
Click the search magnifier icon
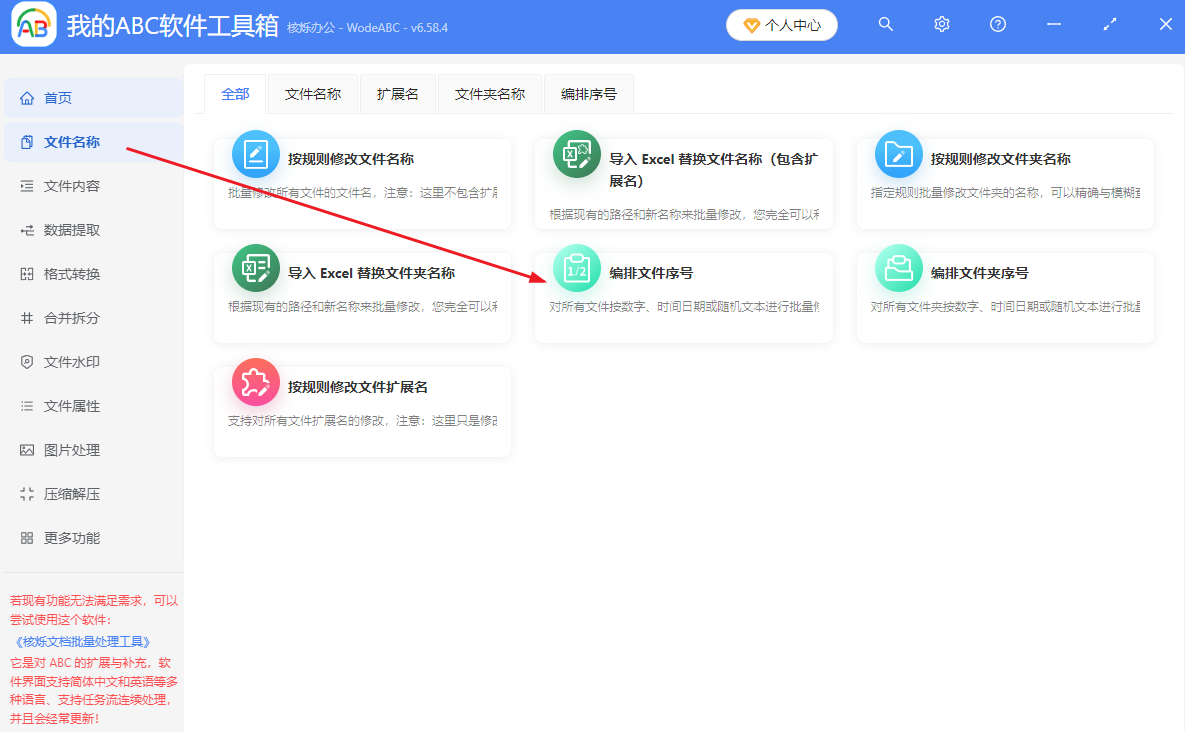pos(886,23)
